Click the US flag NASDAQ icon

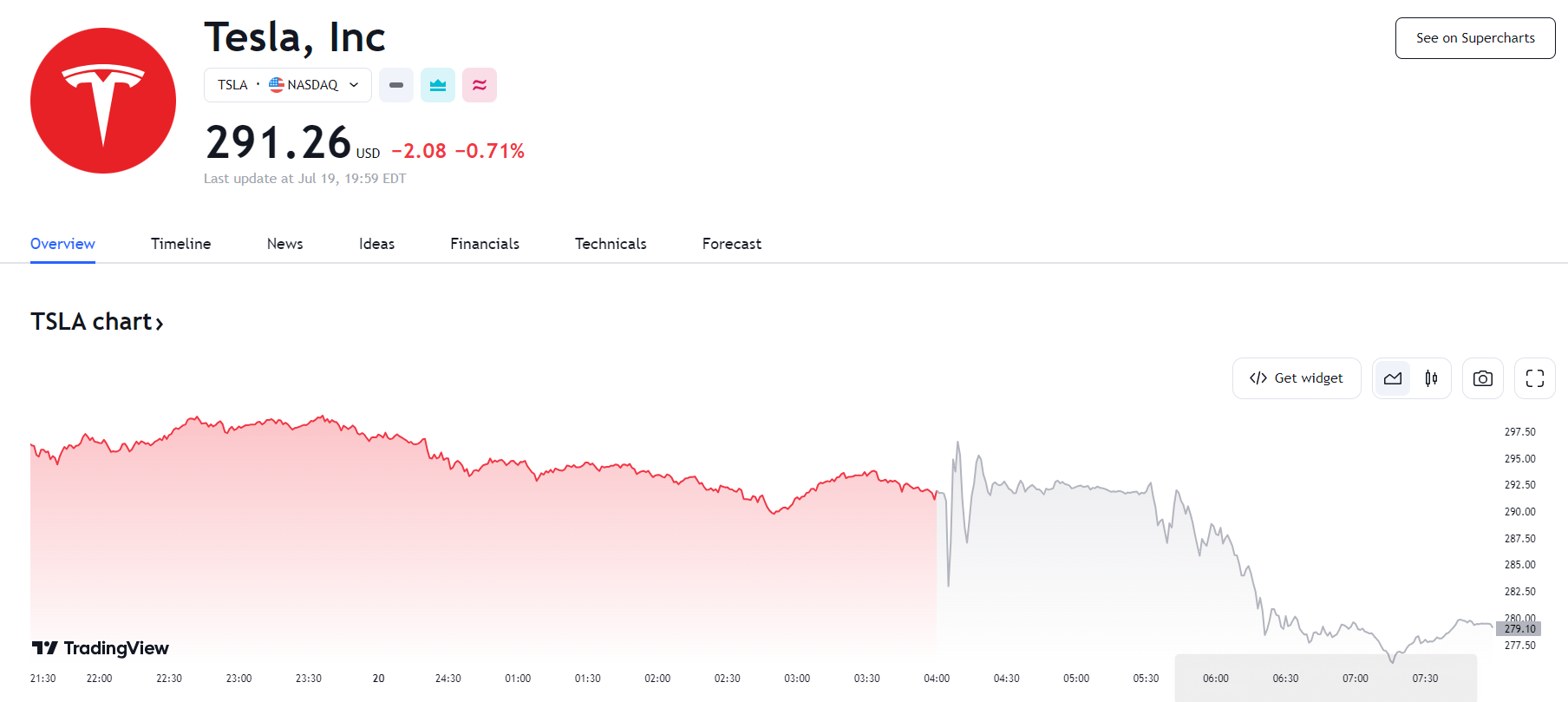coord(277,84)
